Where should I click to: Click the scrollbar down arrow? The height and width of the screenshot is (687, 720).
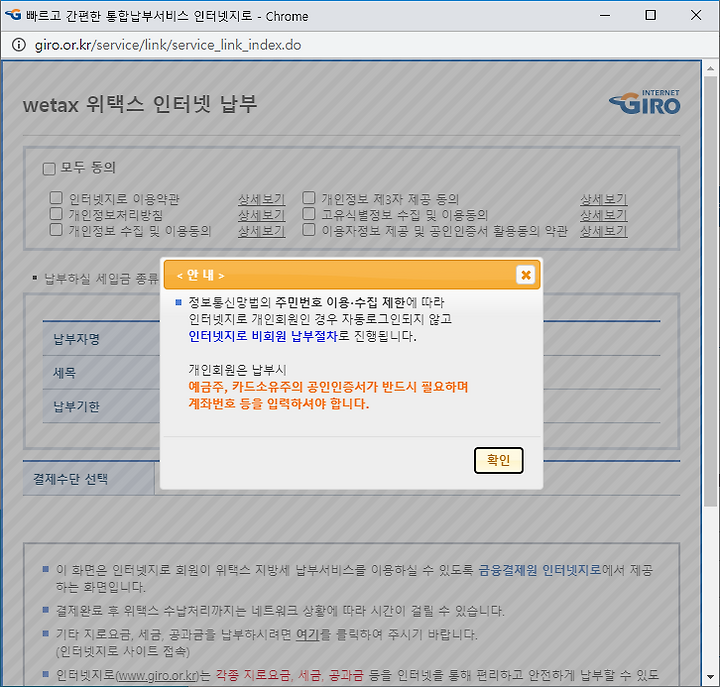tap(710, 677)
